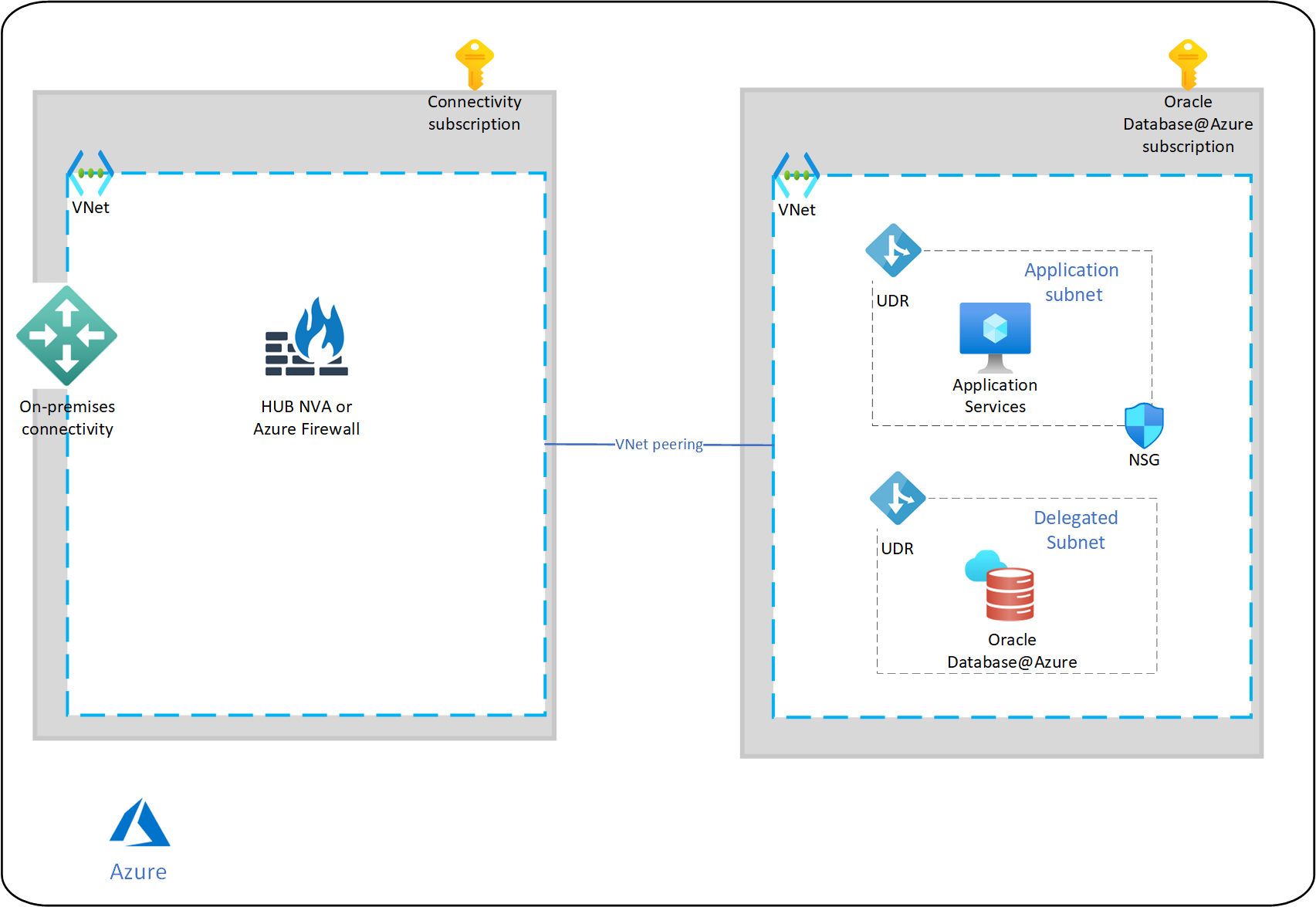Select the Oracle Database@Azure database icon
The height and width of the screenshot is (907, 1316).
[x=1000, y=585]
